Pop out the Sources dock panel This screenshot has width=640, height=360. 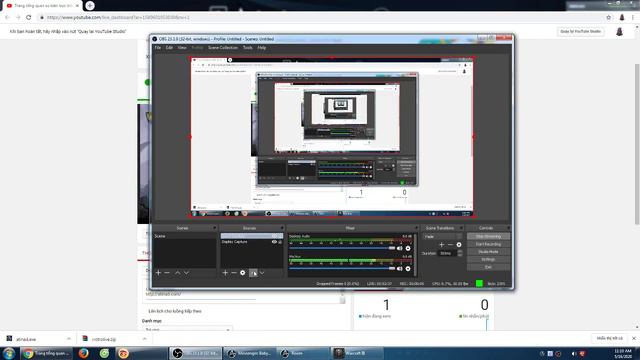(x=282, y=228)
